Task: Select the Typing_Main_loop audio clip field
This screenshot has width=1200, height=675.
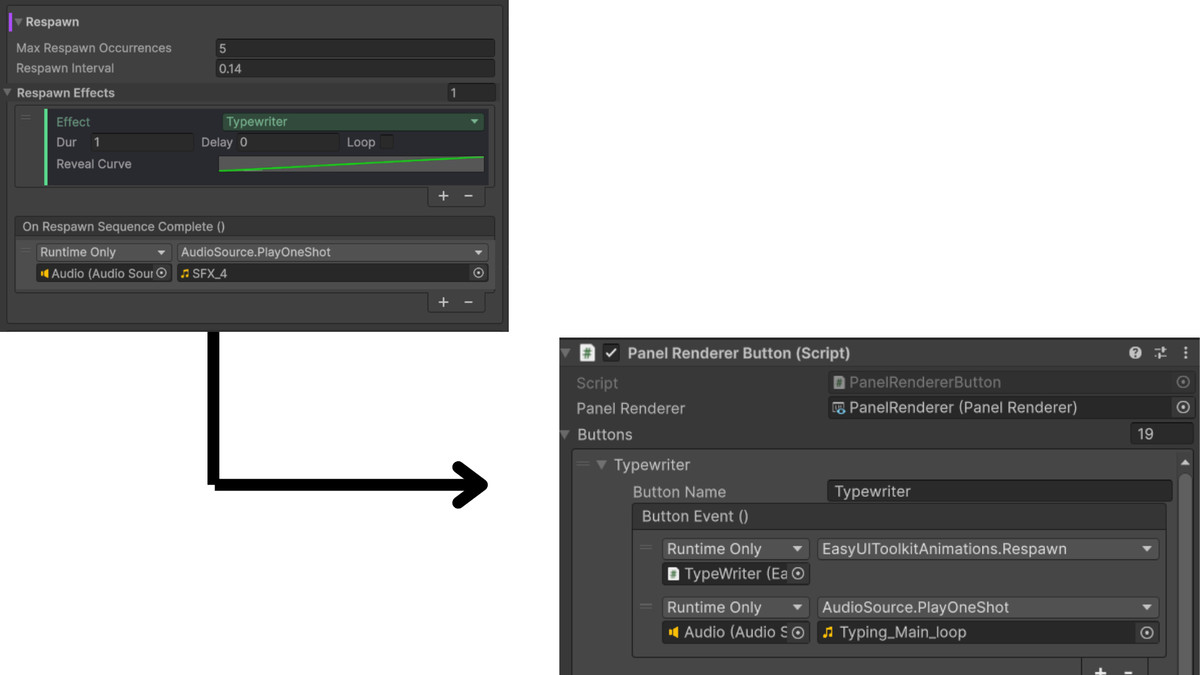Action: click(x=977, y=633)
